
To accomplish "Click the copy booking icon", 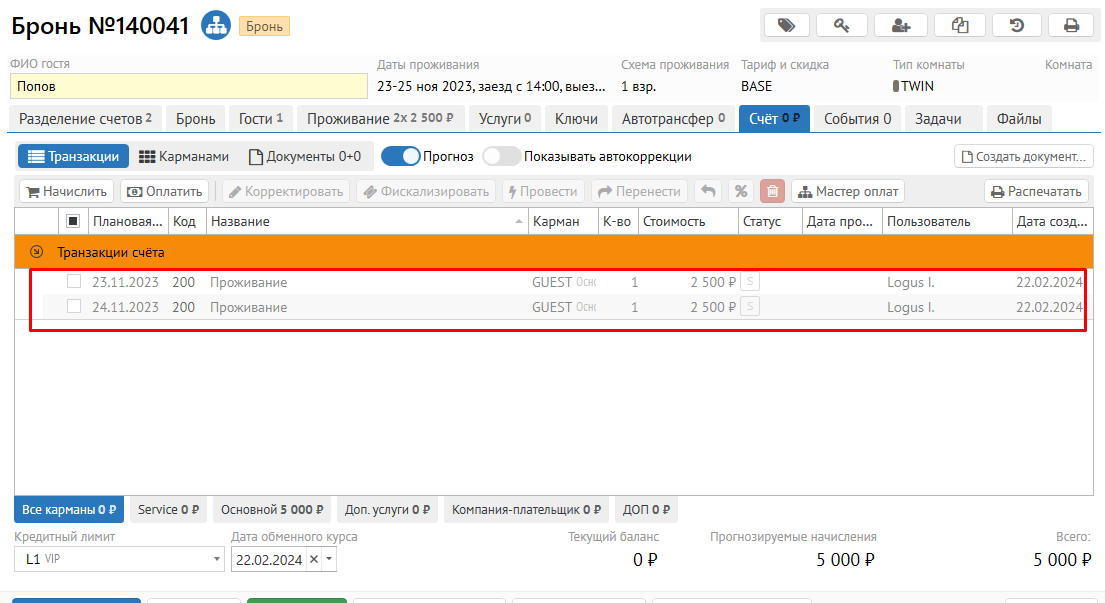I will click(x=958, y=26).
